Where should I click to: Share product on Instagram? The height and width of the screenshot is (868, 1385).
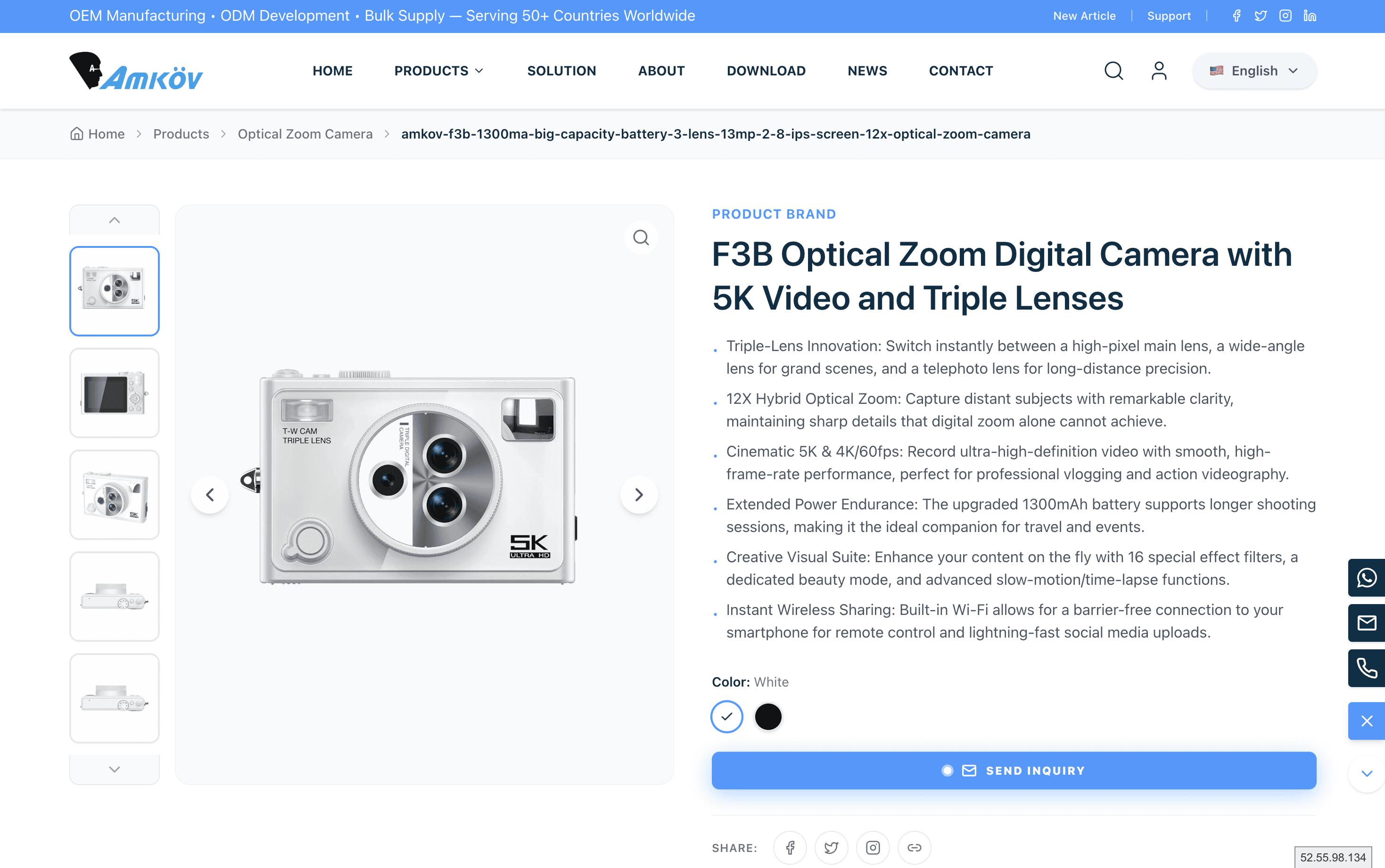click(x=873, y=848)
